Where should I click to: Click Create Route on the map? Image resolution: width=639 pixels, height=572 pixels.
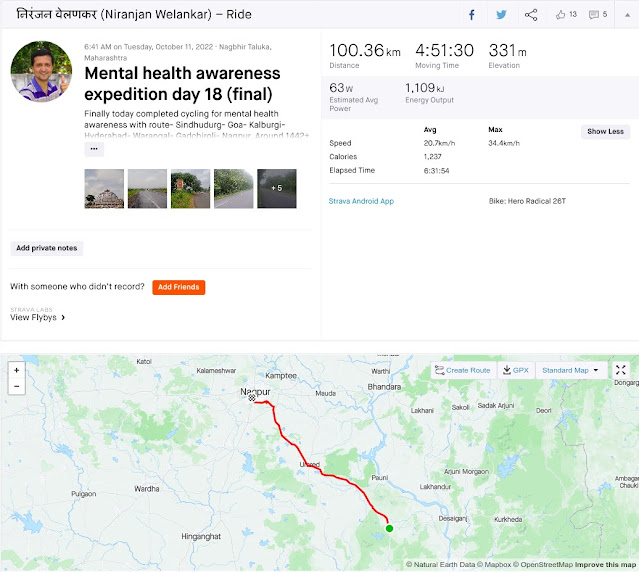[x=463, y=370]
